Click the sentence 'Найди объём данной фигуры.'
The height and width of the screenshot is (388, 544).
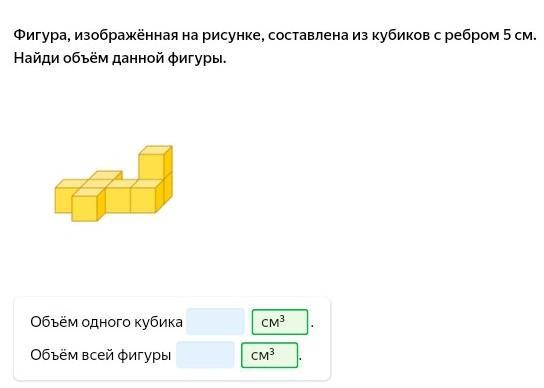[x=120, y=58]
